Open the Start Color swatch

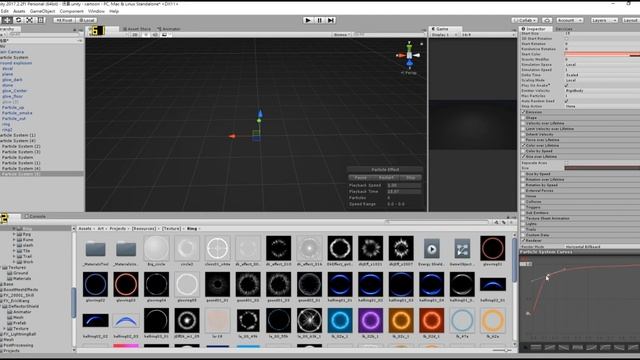click(x=602, y=54)
